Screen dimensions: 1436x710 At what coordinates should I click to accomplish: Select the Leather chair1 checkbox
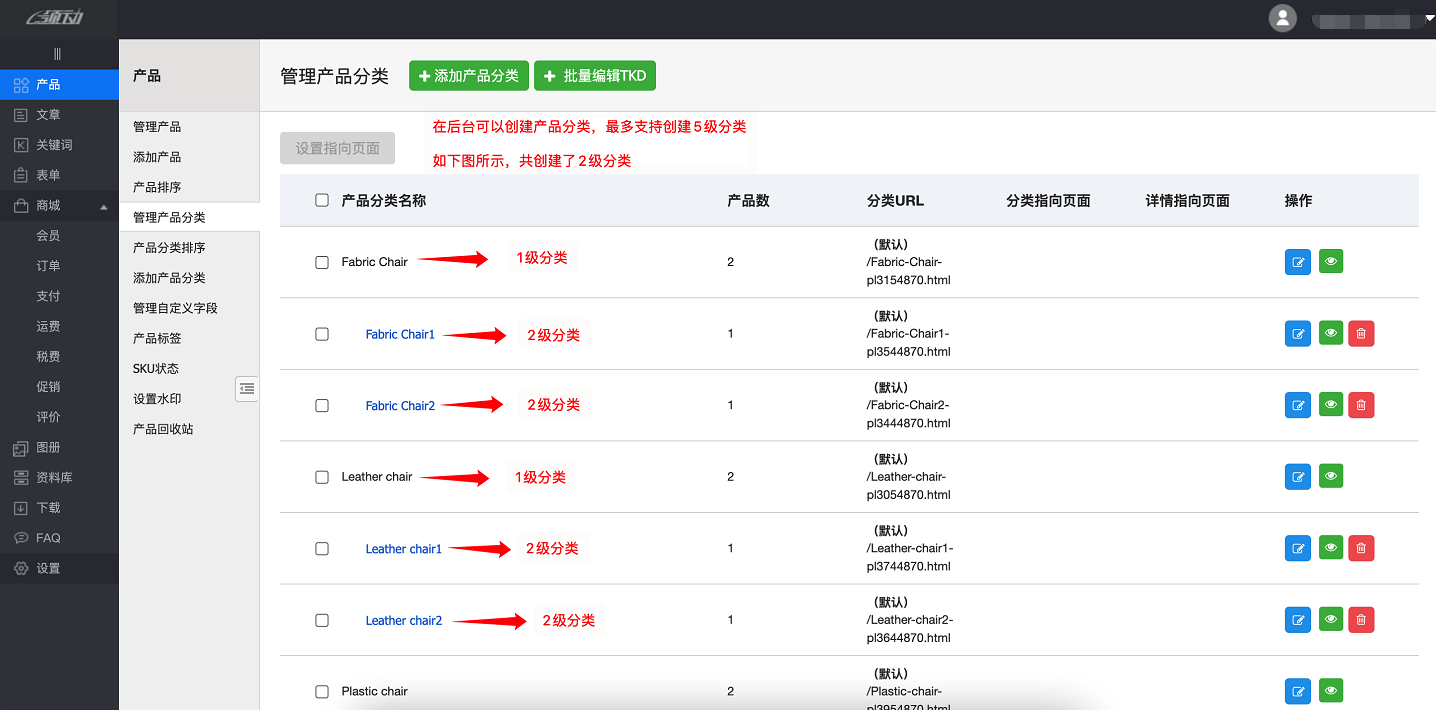(x=322, y=549)
